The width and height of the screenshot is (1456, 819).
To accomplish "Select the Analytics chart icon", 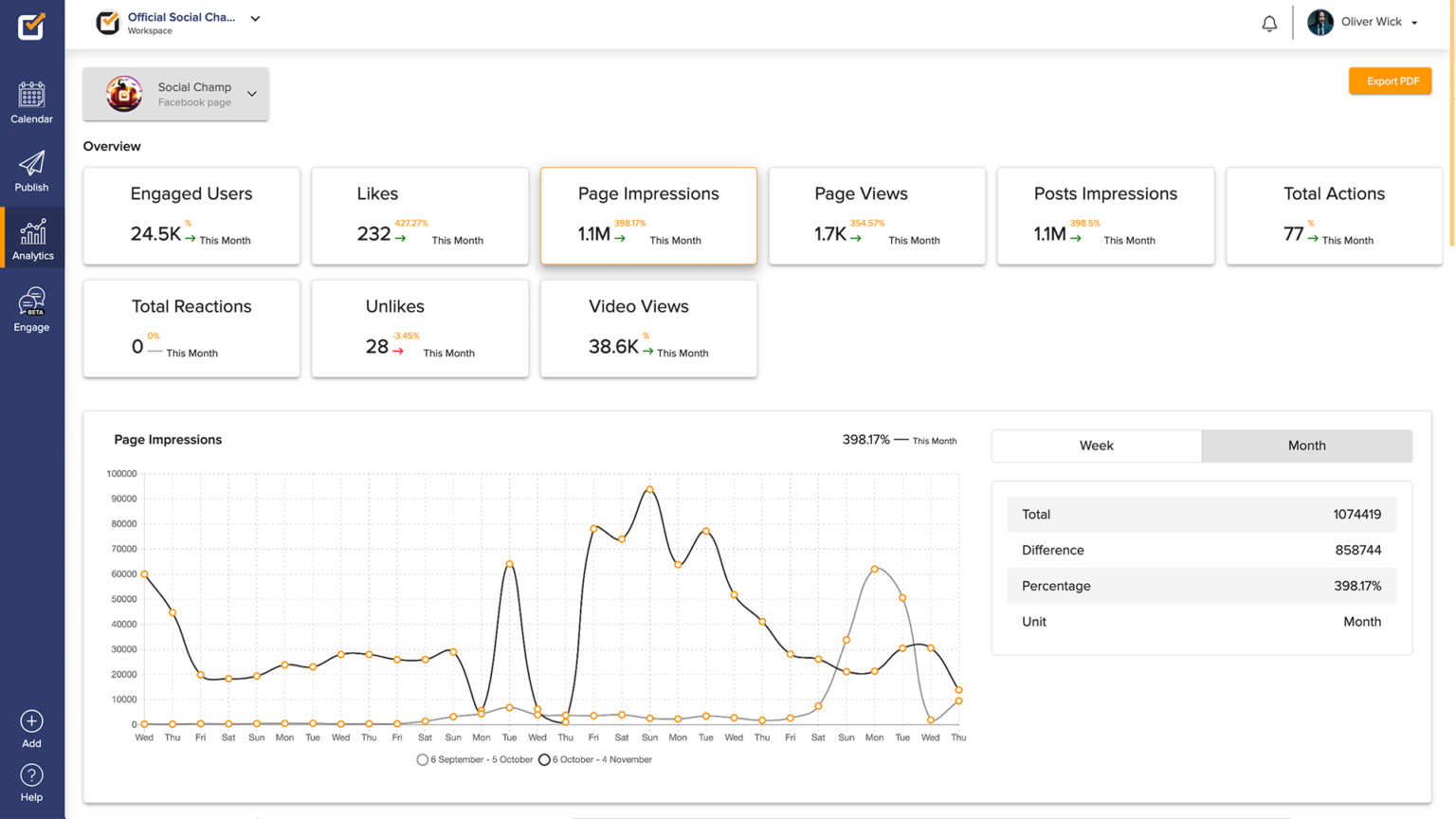I will pos(32,232).
